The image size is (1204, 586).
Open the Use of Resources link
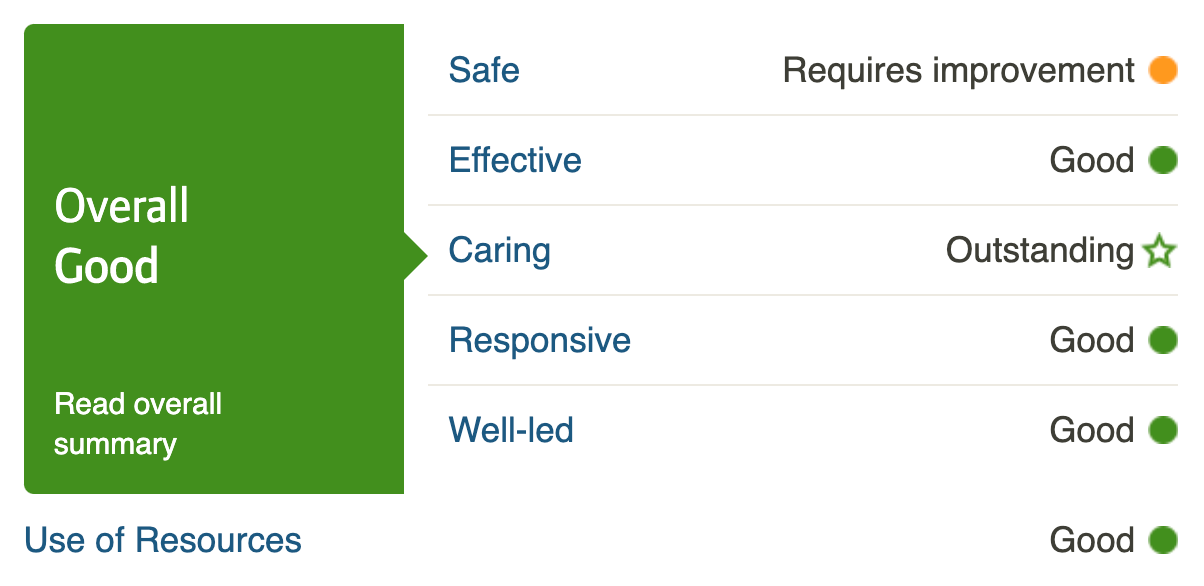163,540
